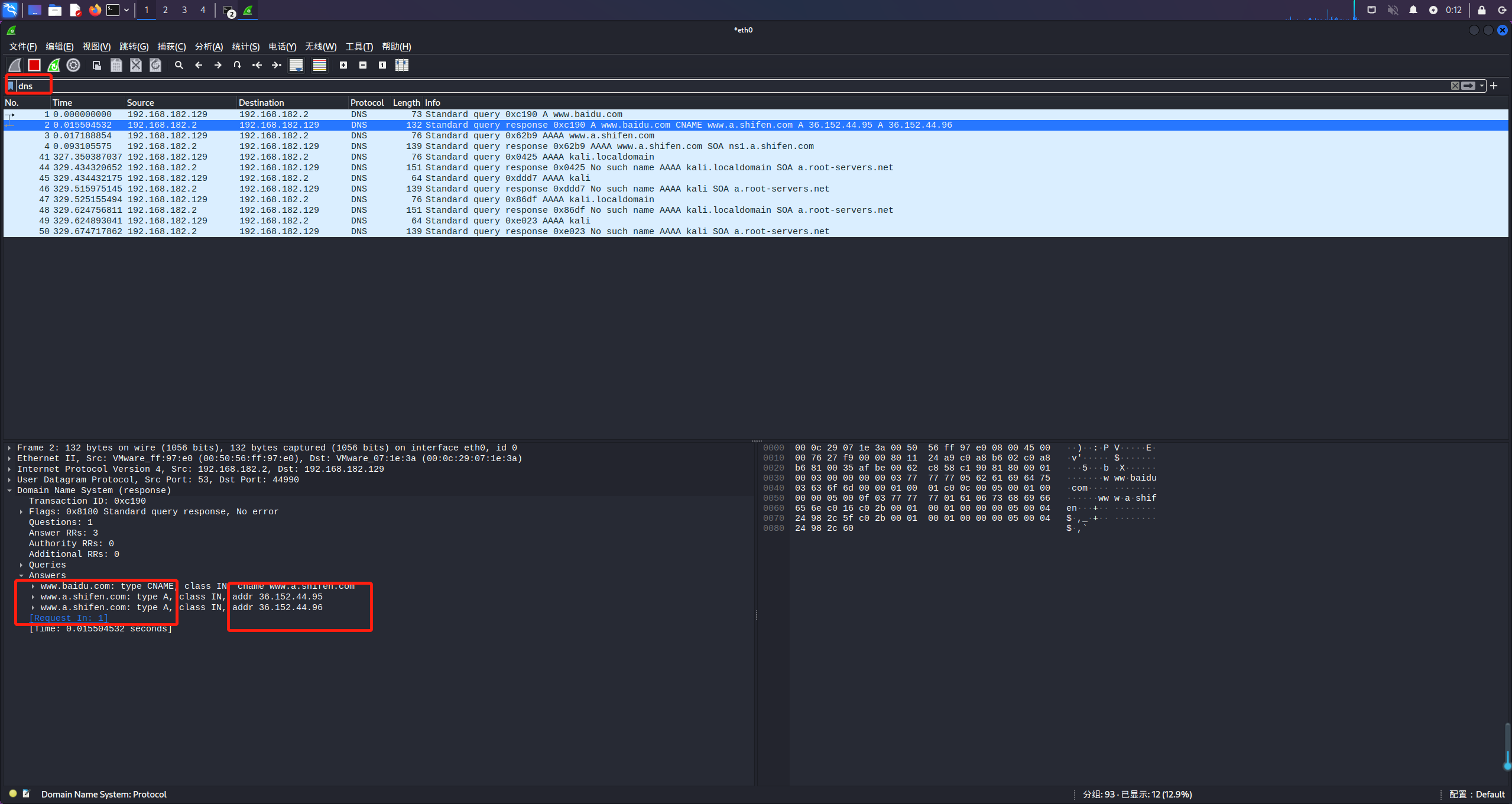Open the 统计(S) menu

tap(246, 47)
